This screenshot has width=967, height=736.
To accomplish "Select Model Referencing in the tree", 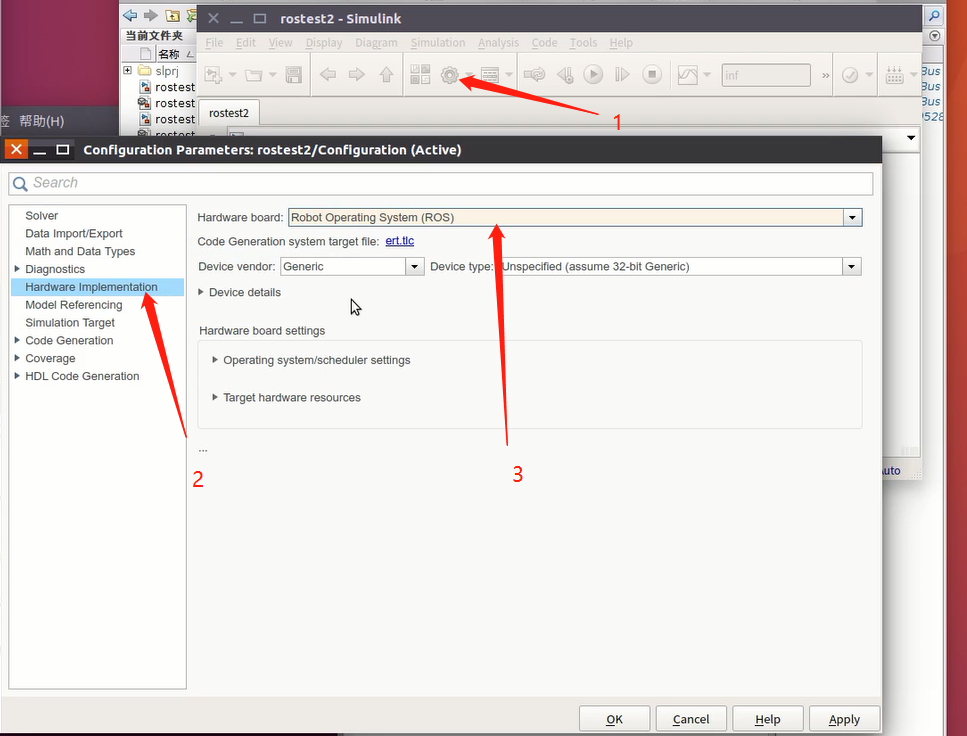I will pos(73,305).
